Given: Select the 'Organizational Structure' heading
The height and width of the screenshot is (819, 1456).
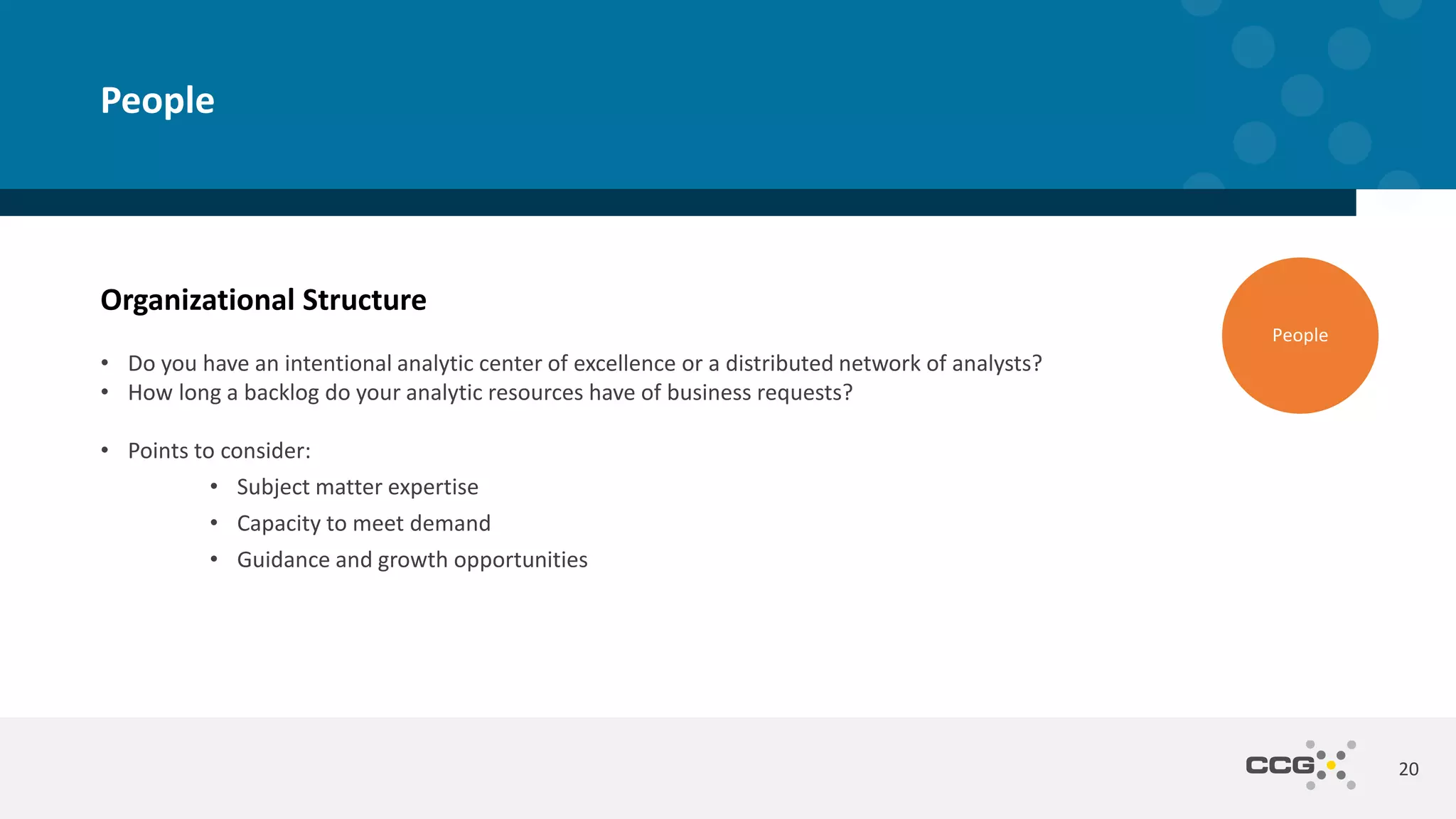Looking at the screenshot, I should click(263, 300).
